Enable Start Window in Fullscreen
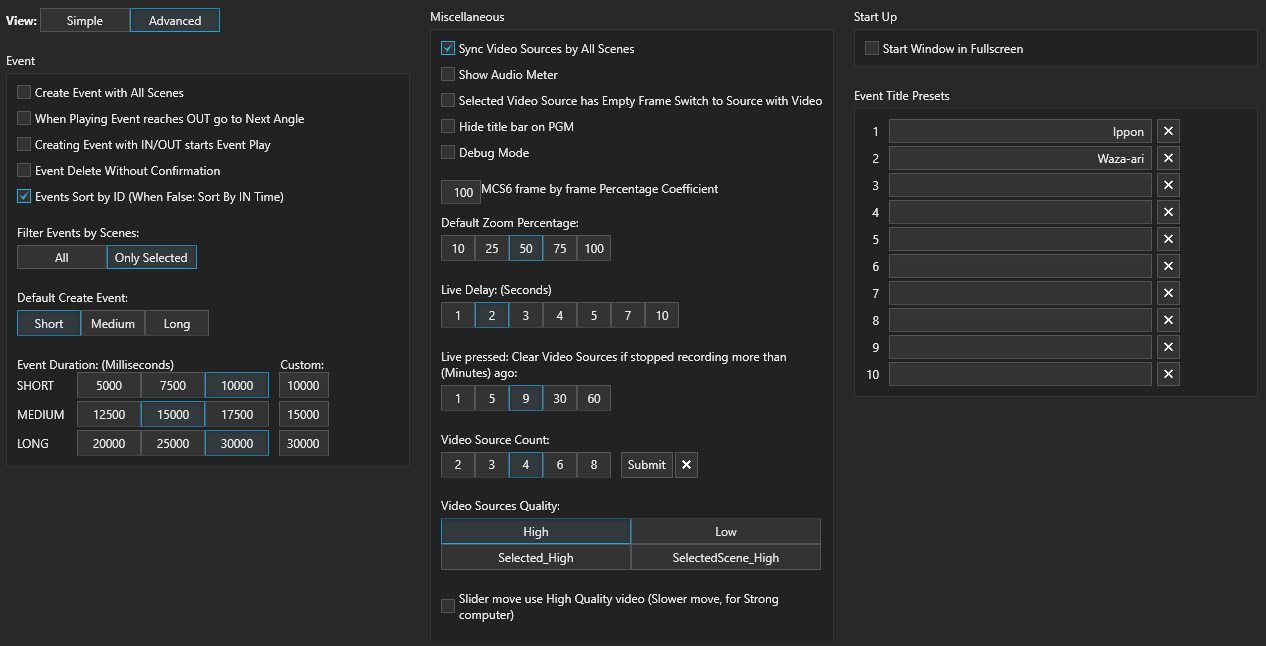 [x=872, y=48]
